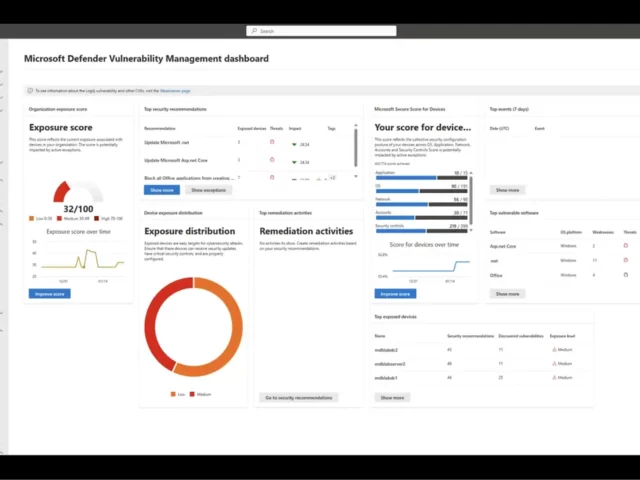Click threat icon in Office software row
640x480 pixels.
[626, 274]
